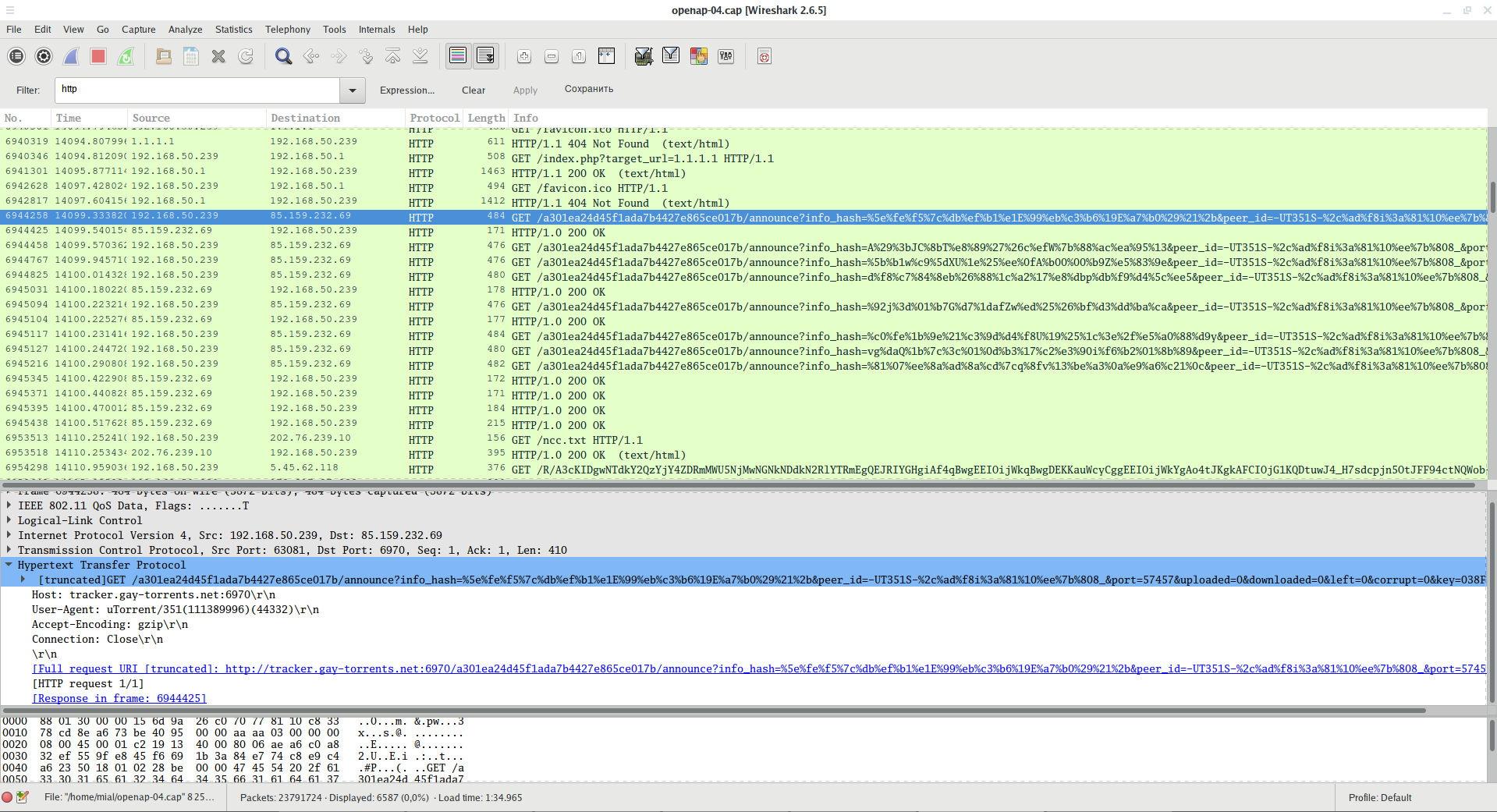Open the Statistics menu
Screen dimensions: 1497x812
click(x=233, y=30)
